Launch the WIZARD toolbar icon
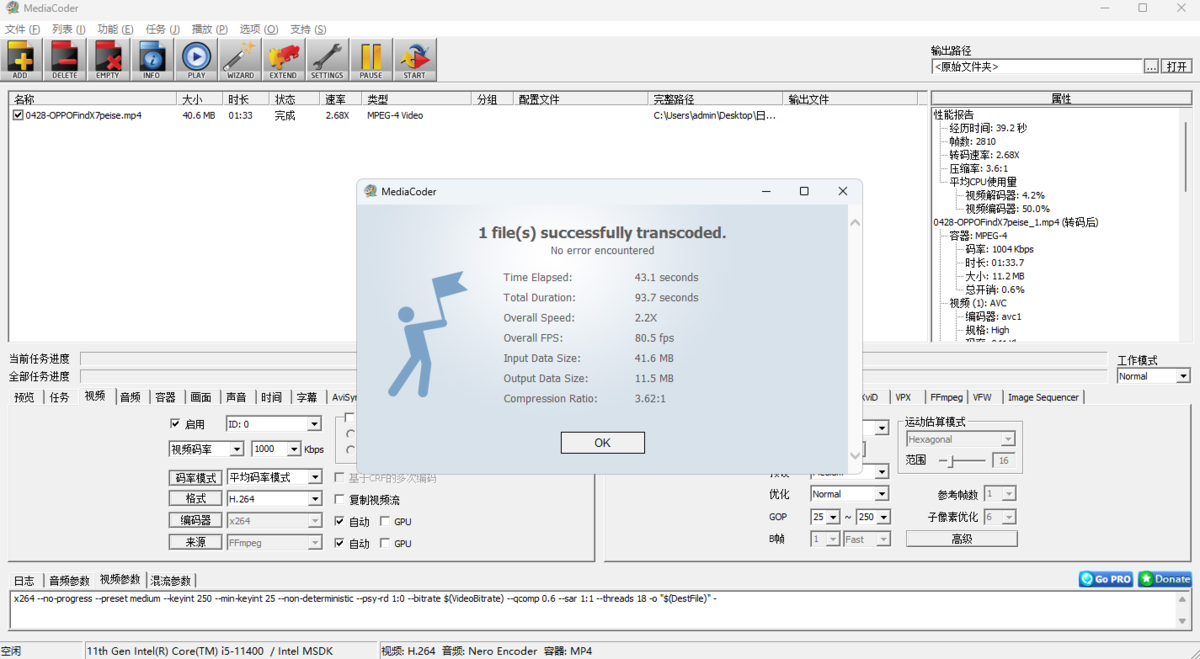 pyautogui.click(x=240, y=59)
